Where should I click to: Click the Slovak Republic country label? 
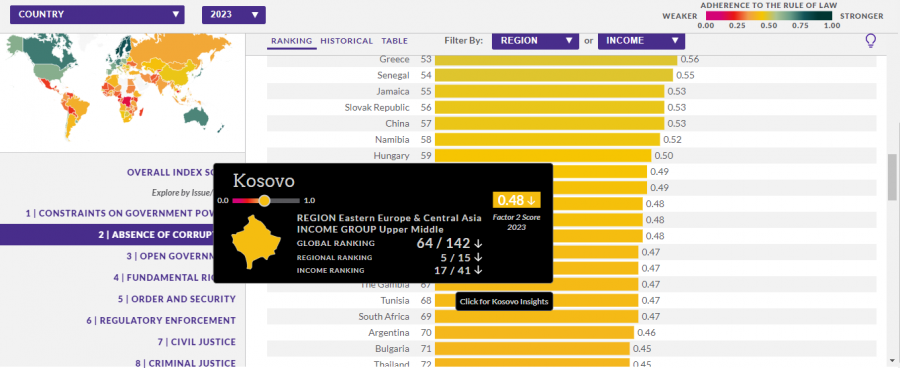point(377,107)
